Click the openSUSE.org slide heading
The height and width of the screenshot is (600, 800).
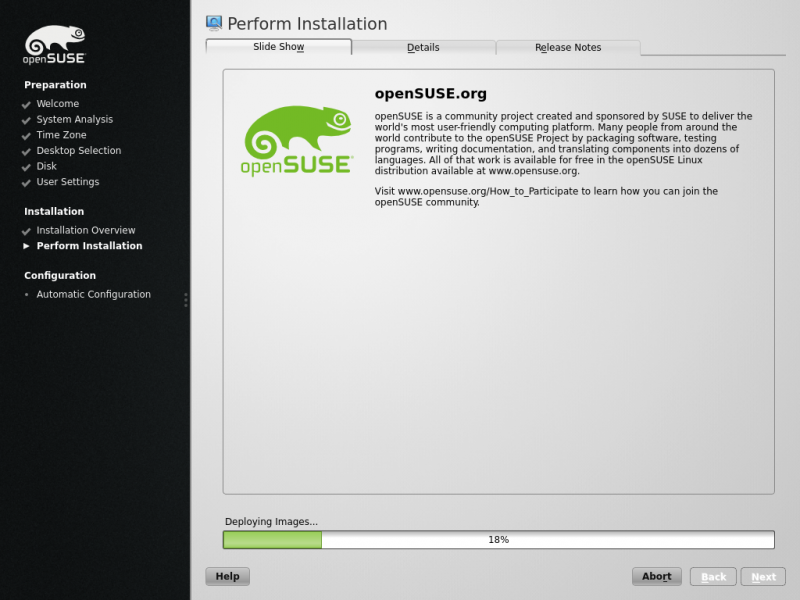click(x=431, y=94)
